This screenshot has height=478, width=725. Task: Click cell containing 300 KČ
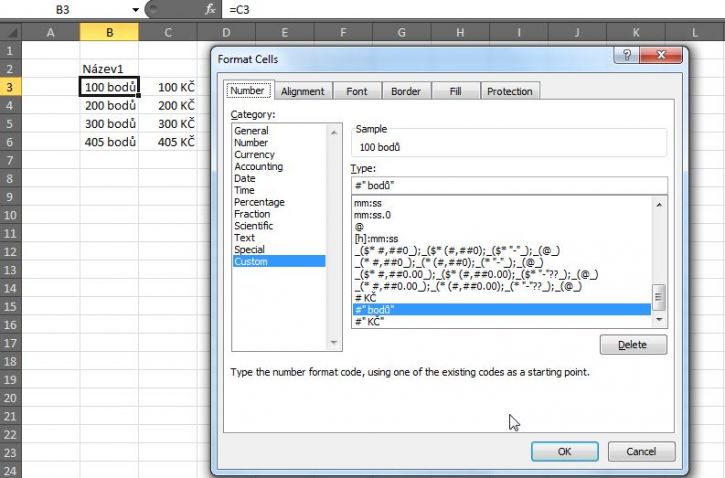click(168, 124)
